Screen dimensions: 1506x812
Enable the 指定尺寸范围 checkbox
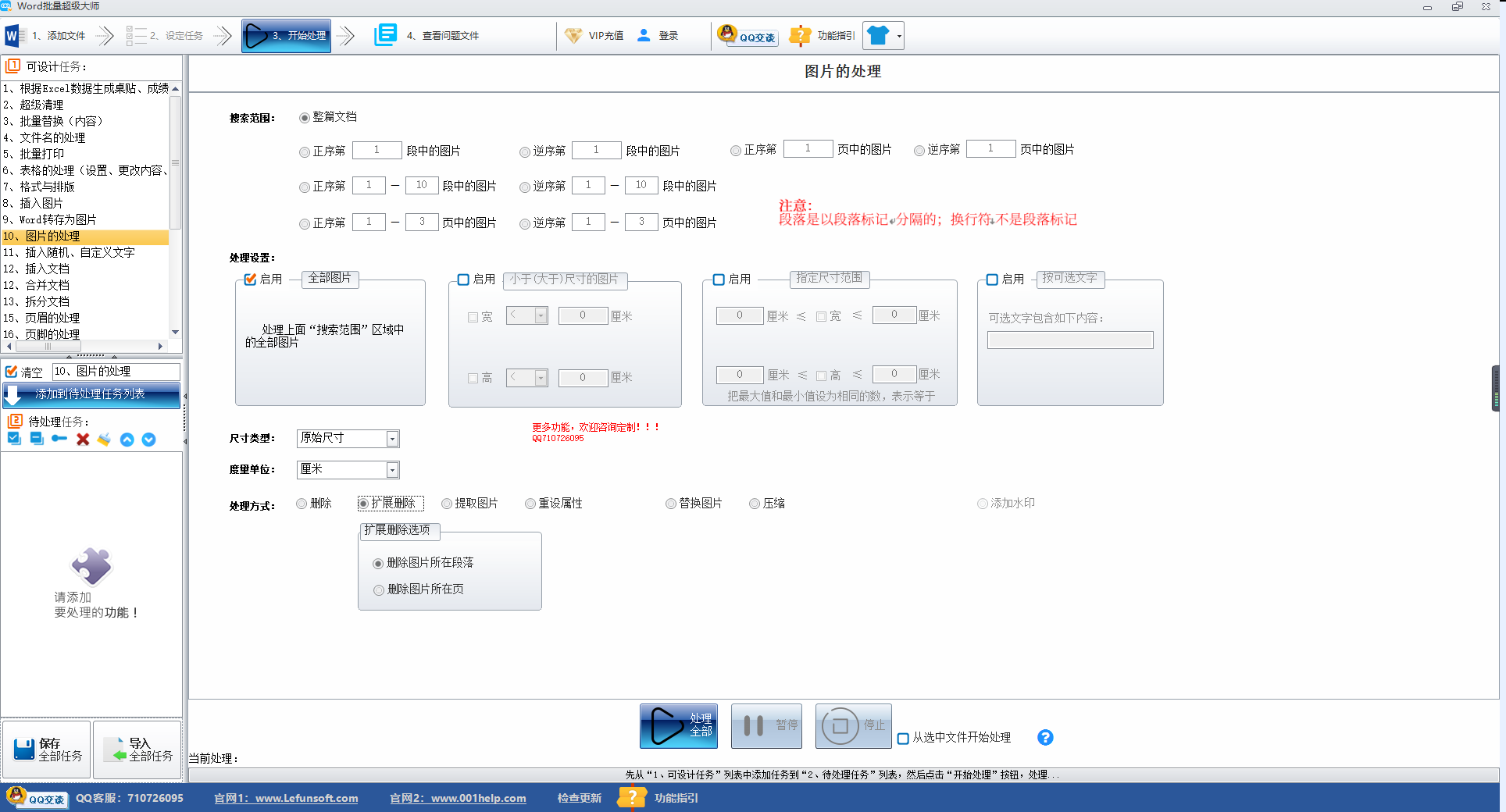tap(719, 280)
